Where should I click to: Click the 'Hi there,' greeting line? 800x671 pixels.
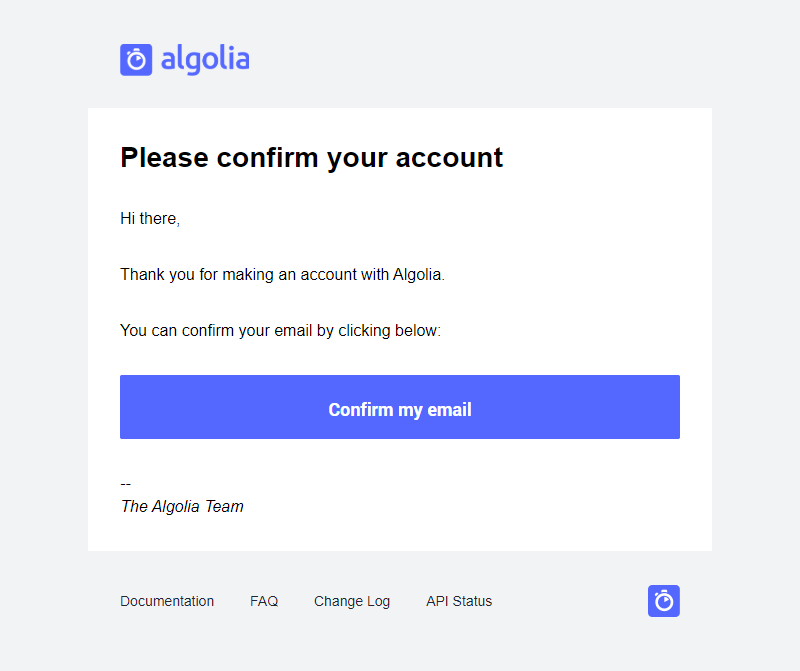(x=150, y=218)
